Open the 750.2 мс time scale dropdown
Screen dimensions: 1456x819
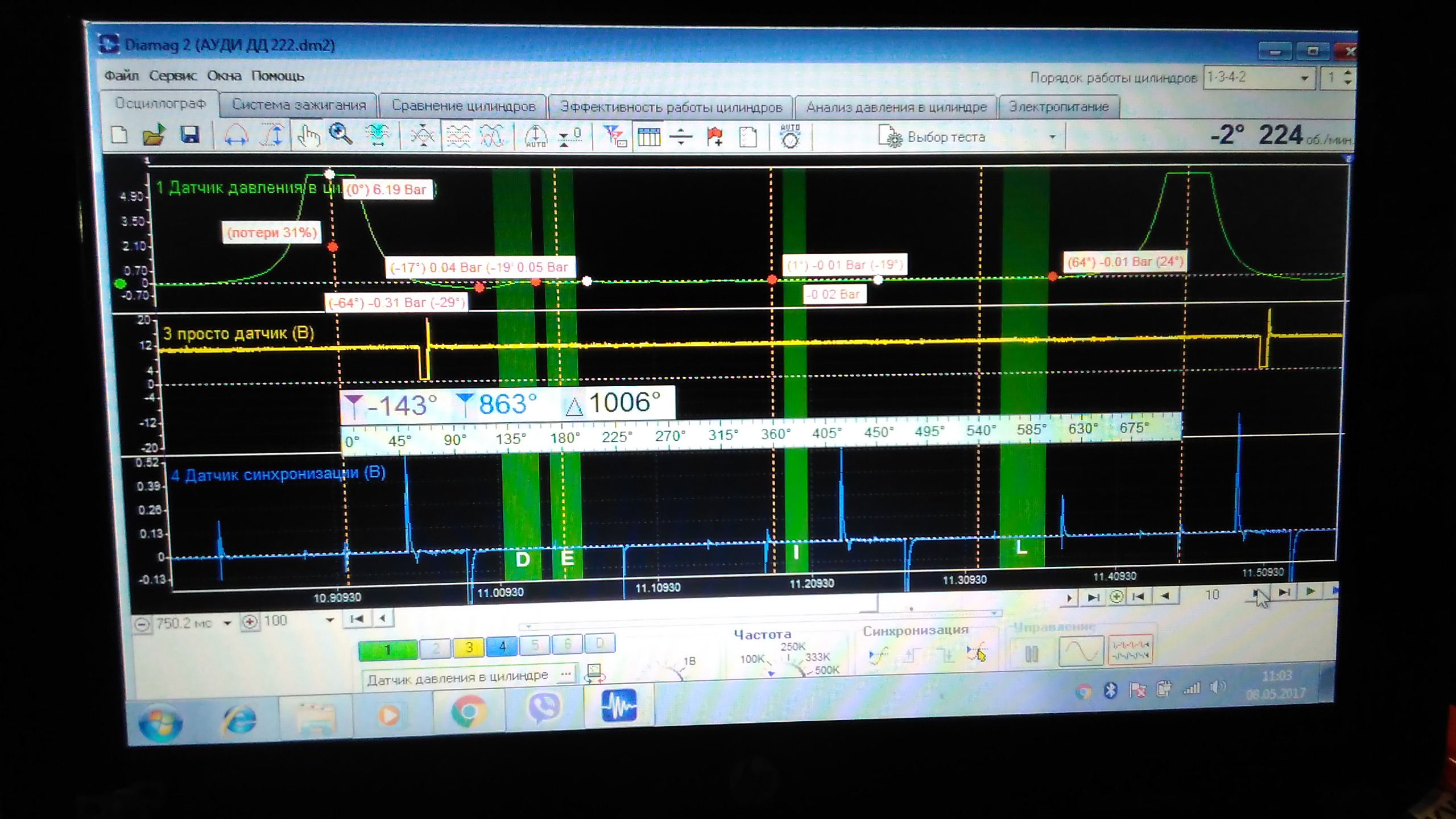pyautogui.click(x=227, y=623)
